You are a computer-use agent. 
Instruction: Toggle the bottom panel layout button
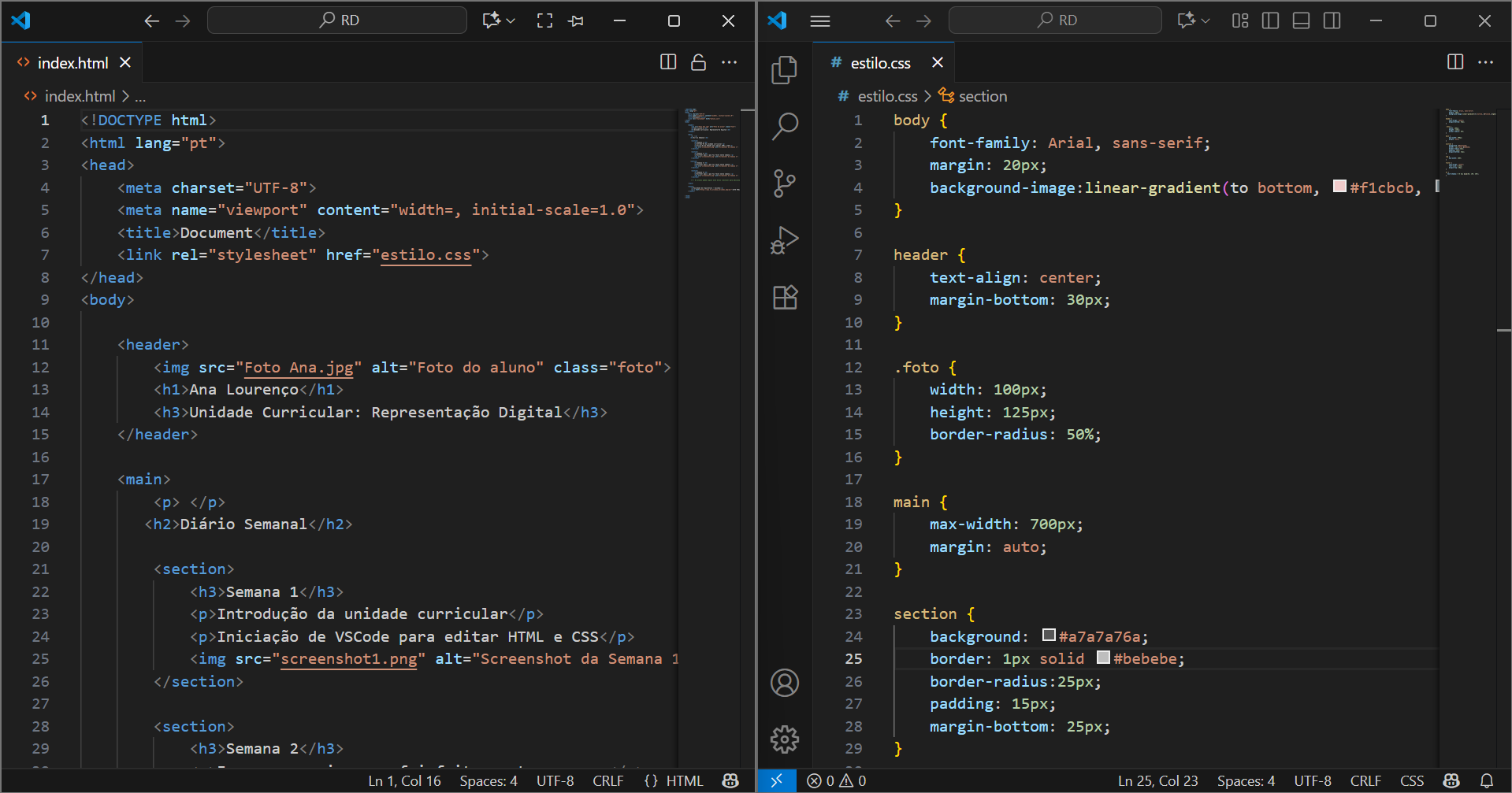coord(1301,20)
